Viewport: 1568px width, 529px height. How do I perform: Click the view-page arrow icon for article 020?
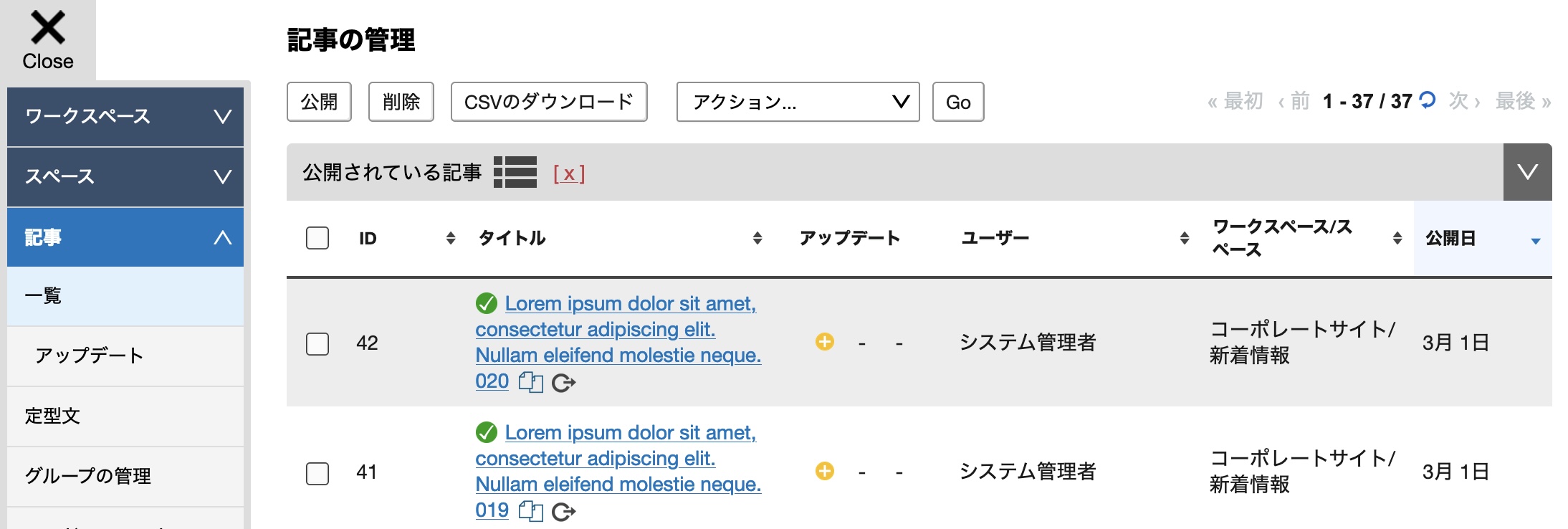(x=564, y=383)
